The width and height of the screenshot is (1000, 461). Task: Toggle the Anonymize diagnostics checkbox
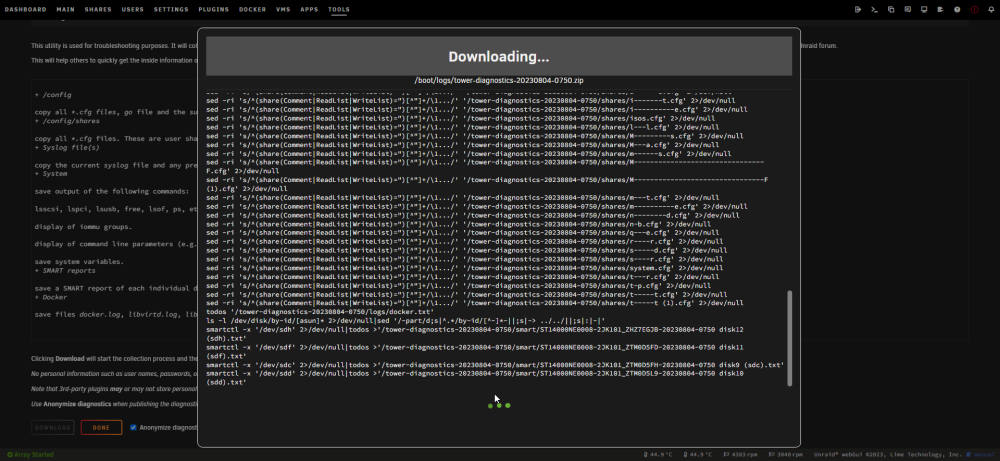click(133, 427)
